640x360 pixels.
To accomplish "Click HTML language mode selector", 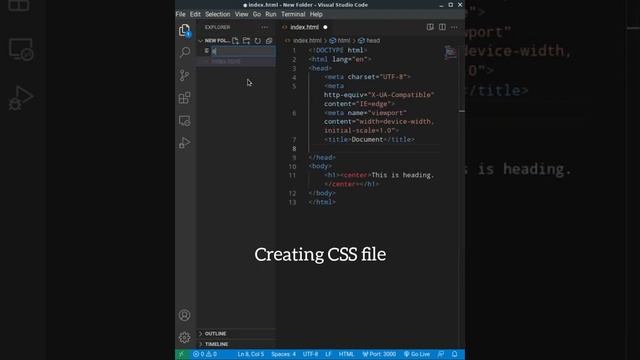I will [x=346, y=354].
